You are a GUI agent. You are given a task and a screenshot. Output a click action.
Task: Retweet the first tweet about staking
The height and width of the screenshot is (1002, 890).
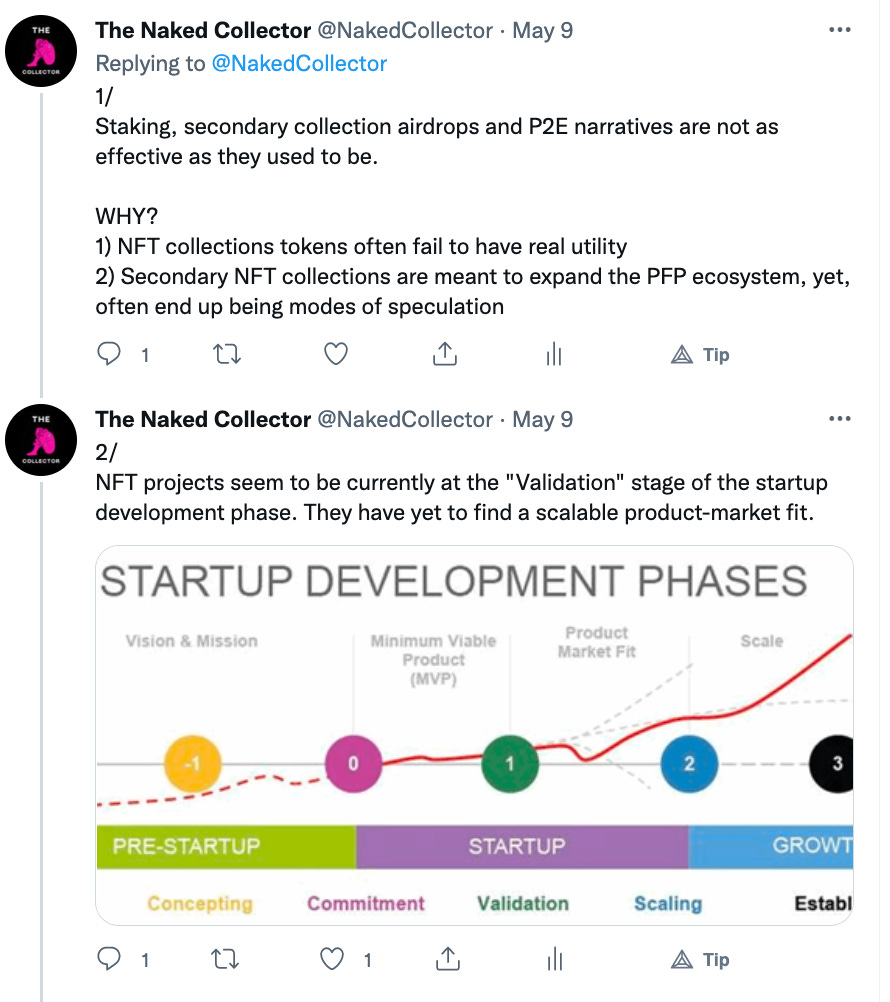226,353
